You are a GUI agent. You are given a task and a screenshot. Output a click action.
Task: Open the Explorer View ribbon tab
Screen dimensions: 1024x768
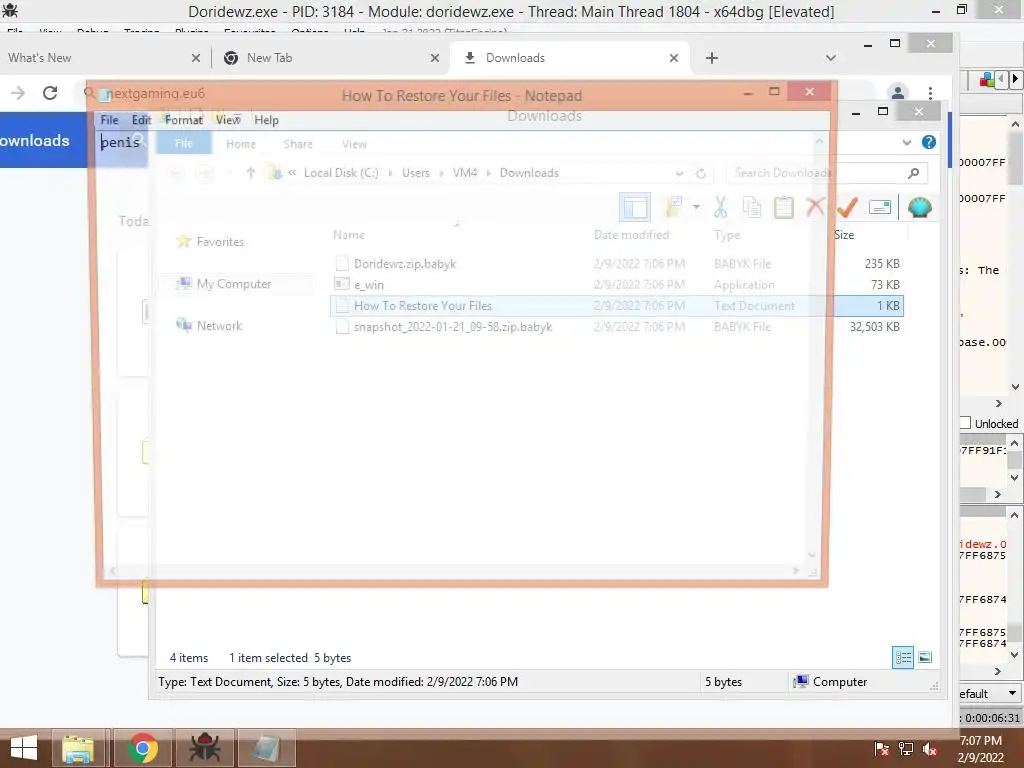click(x=355, y=144)
